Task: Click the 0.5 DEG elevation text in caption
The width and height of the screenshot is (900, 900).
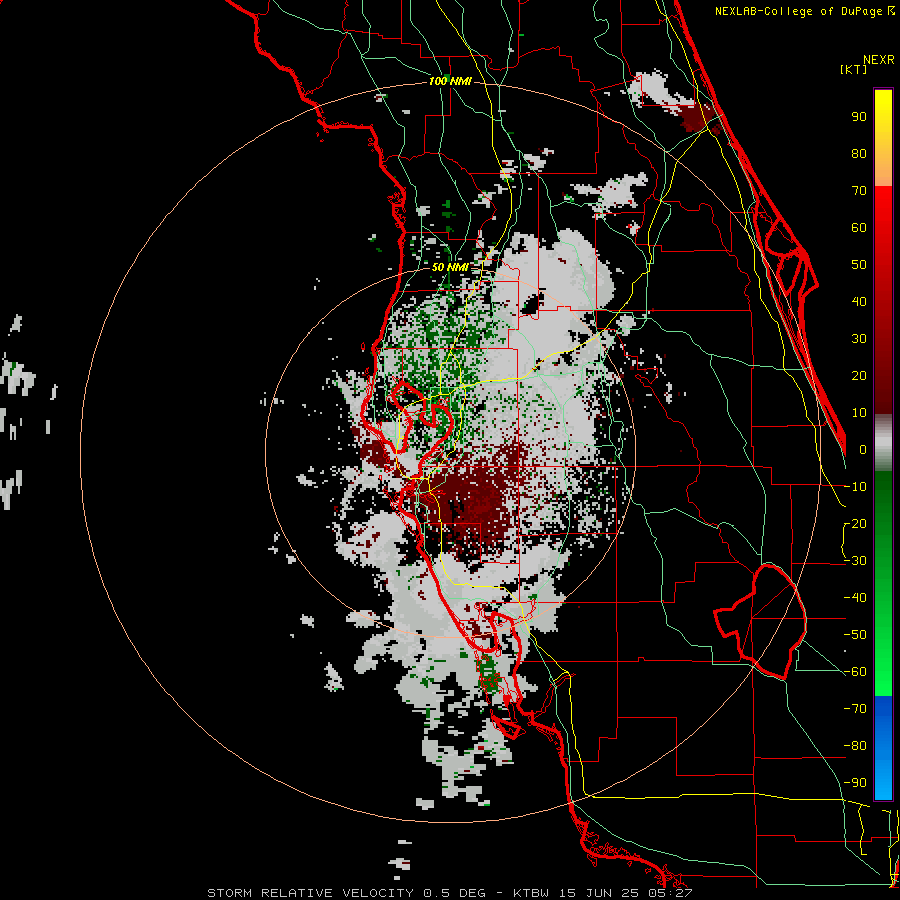Action: pyautogui.click(x=455, y=893)
